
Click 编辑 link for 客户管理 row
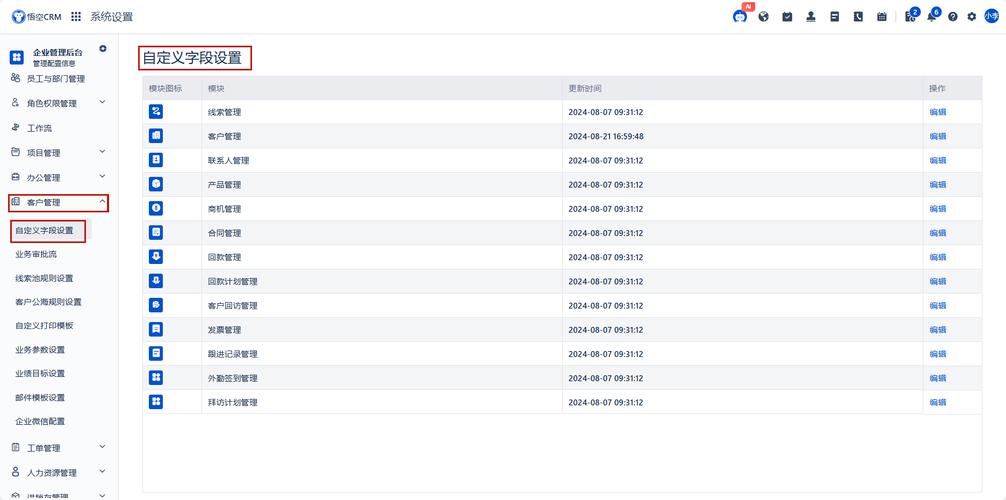click(x=937, y=136)
